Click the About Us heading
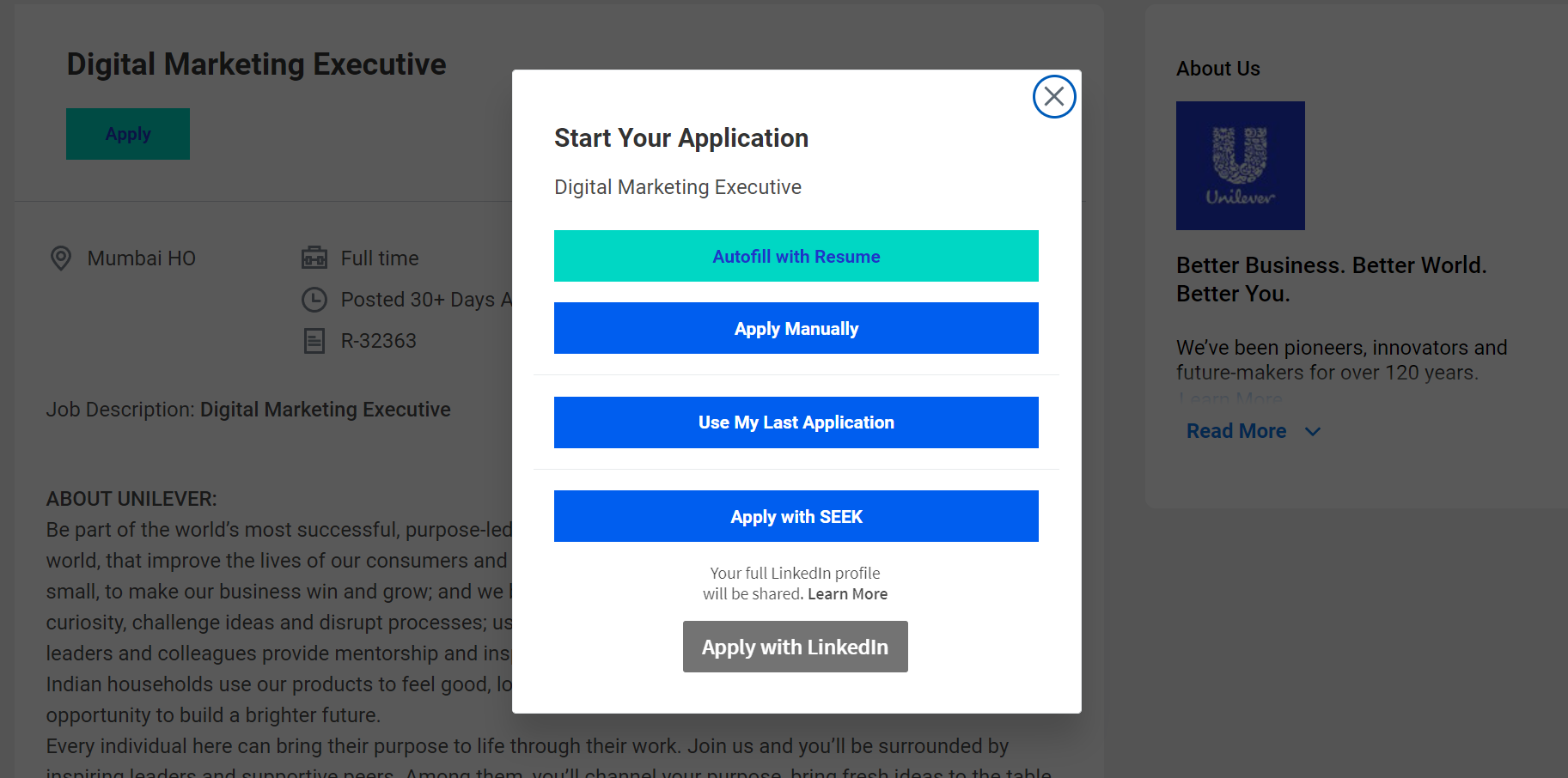1568x778 pixels. tap(1217, 69)
